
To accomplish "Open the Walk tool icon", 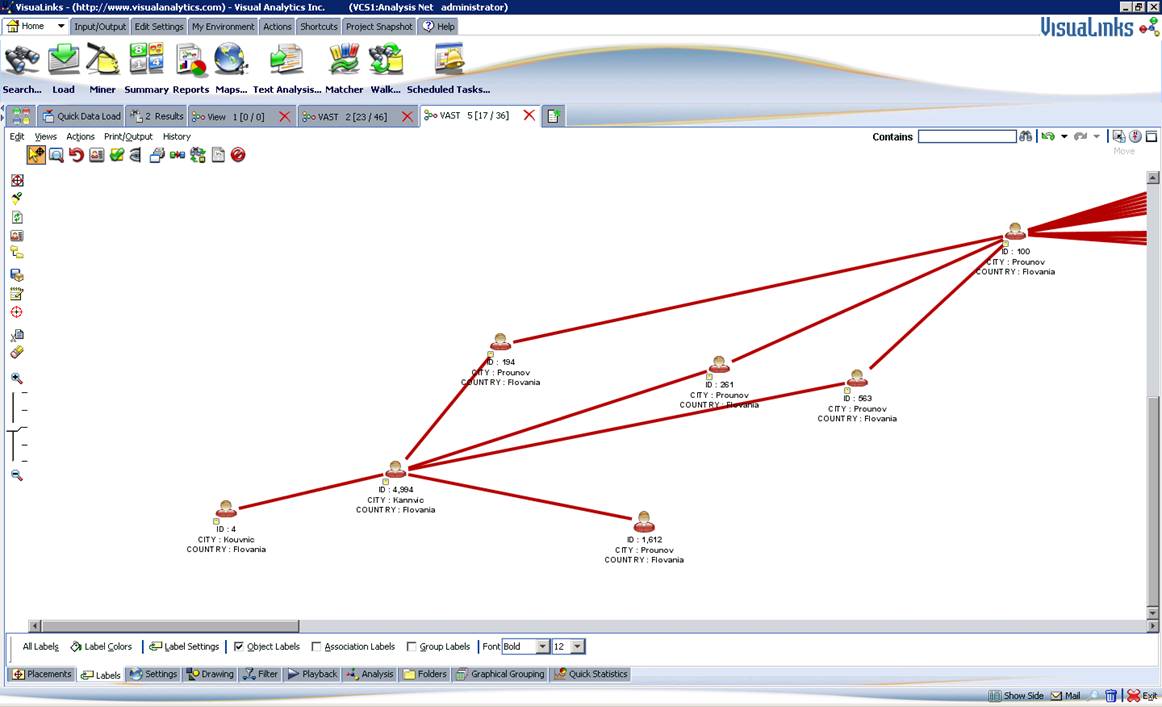I will tap(385, 59).
